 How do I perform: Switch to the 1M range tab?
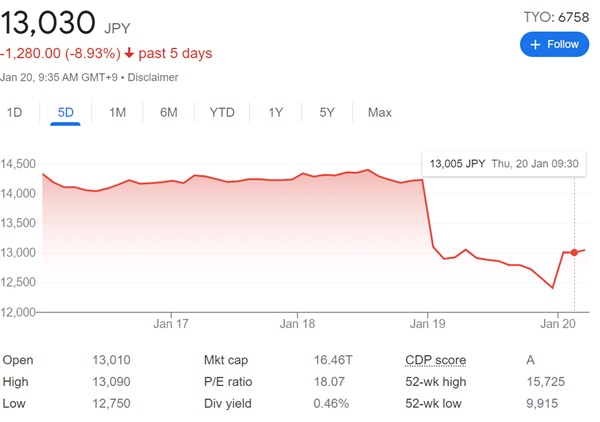[117, 112]
